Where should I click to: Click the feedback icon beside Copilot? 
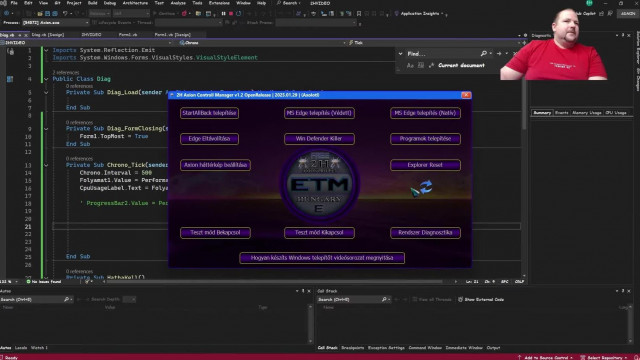coord(610,13)
